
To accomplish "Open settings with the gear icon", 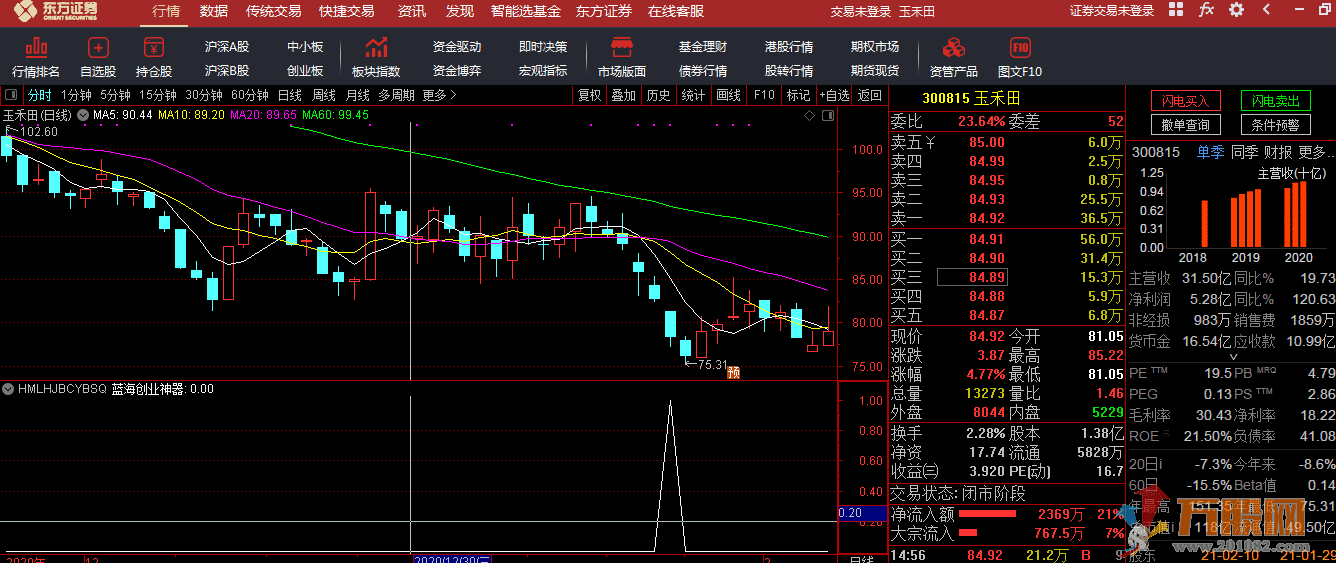I will pyautogui.click(x=1236, y=10).
